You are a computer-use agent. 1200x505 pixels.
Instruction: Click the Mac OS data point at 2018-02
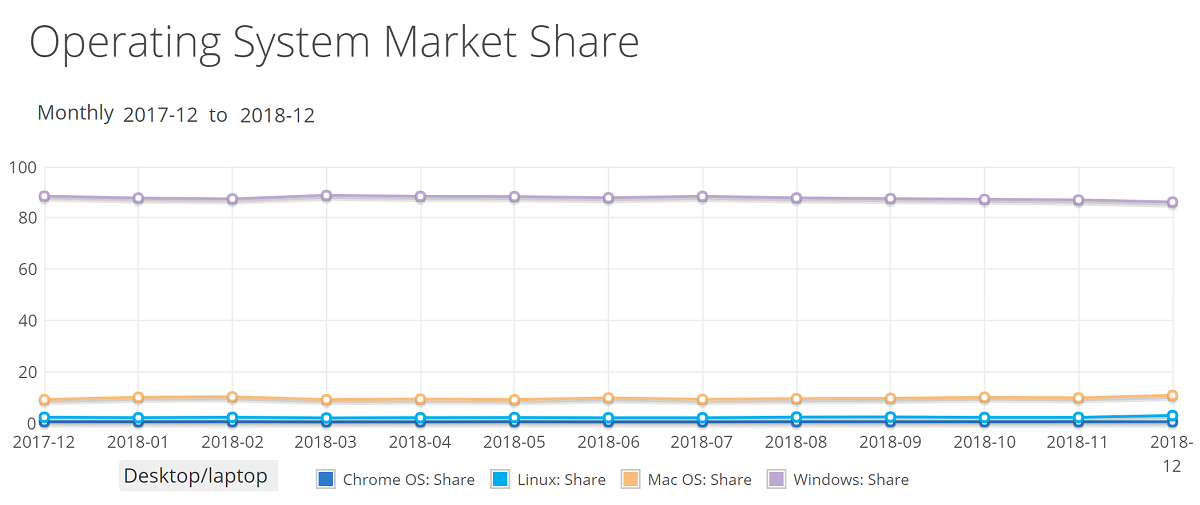point(232,398)
